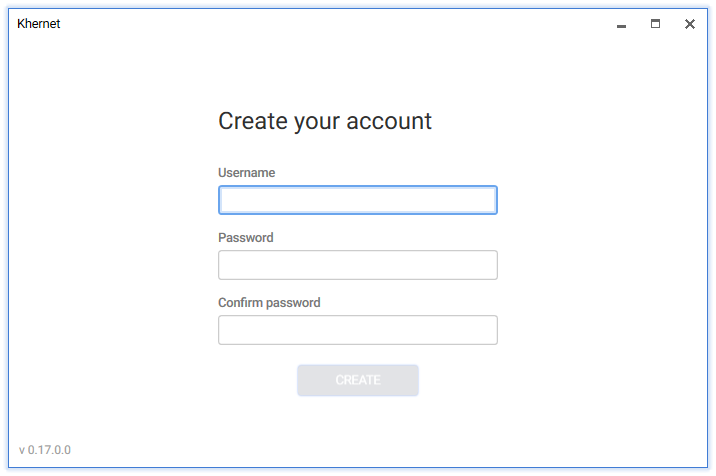The width and height of the screenshot is (716, 476).
Task: Click the Username input field
Action: (x=357, y=200)
